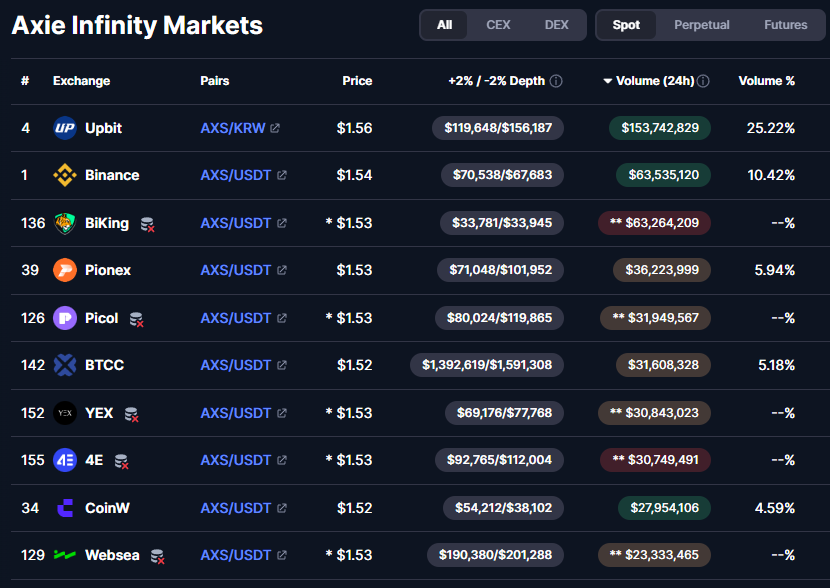Click external link icon on Websea AXS/USDT

pos(282,555)
